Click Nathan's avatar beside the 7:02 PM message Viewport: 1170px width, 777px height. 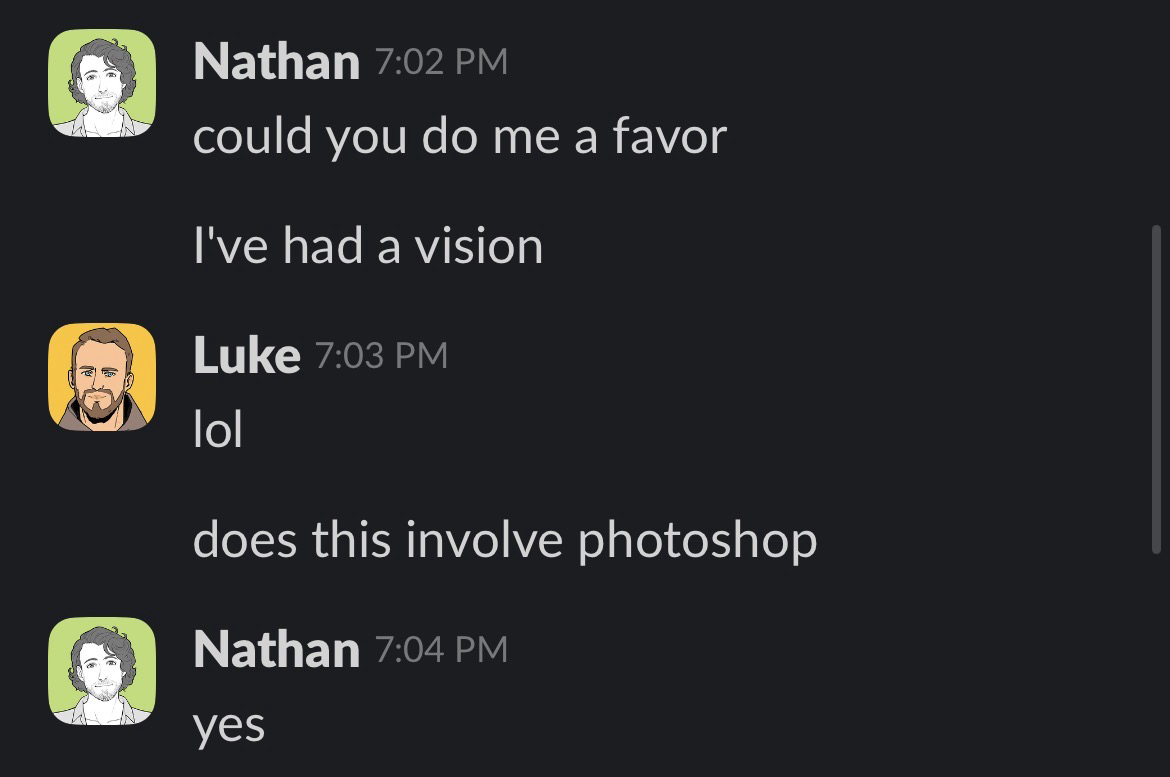coord(102,83)
